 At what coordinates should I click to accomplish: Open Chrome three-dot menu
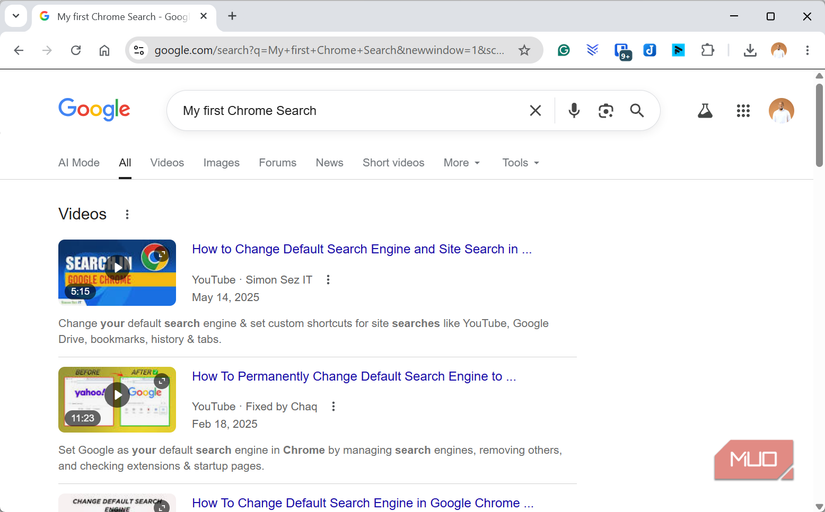[807, 51]
